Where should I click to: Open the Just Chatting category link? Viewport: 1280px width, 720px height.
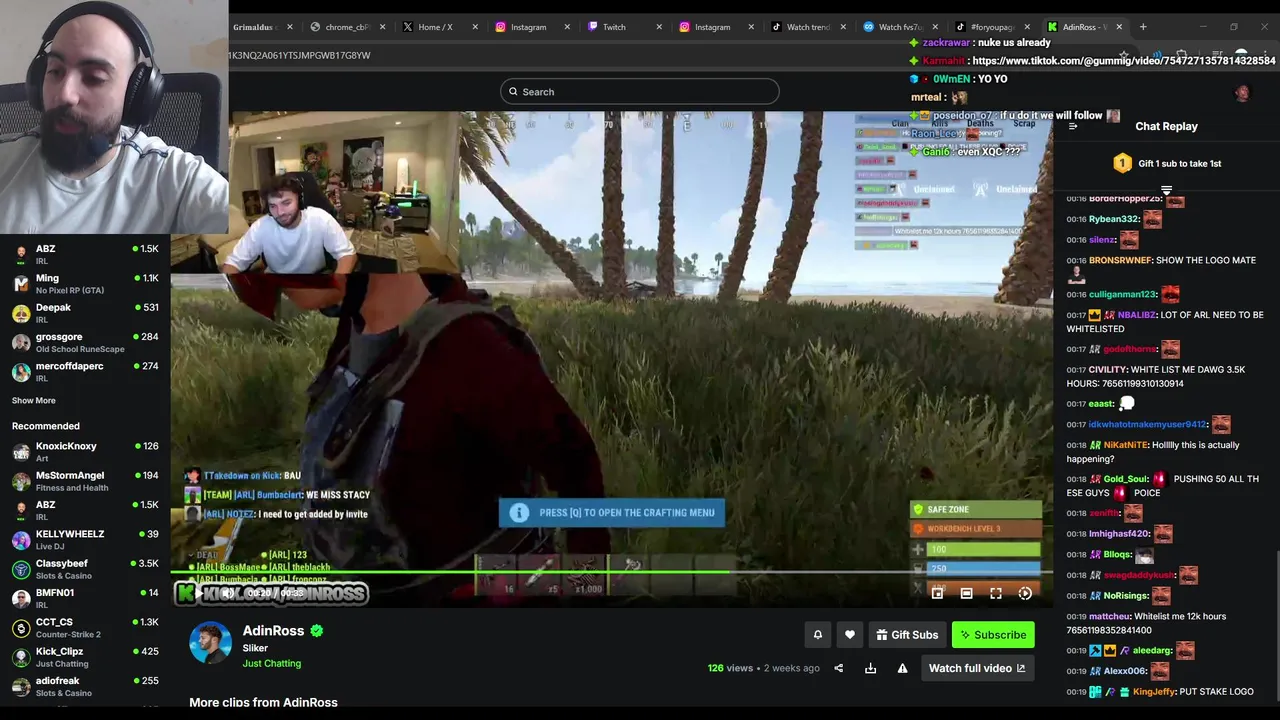coord(271,663)
